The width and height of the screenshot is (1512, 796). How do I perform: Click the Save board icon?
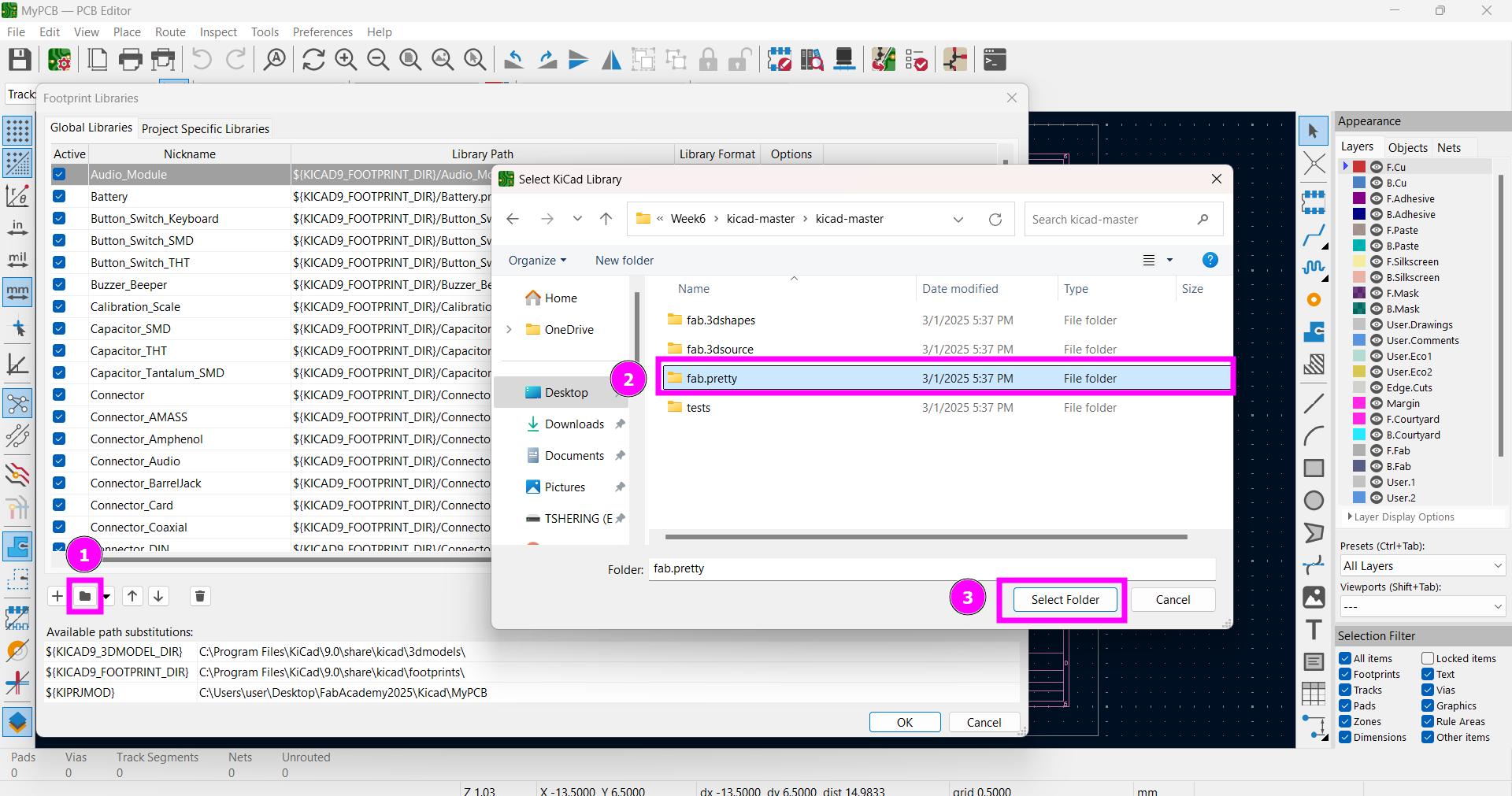(20, 60)
